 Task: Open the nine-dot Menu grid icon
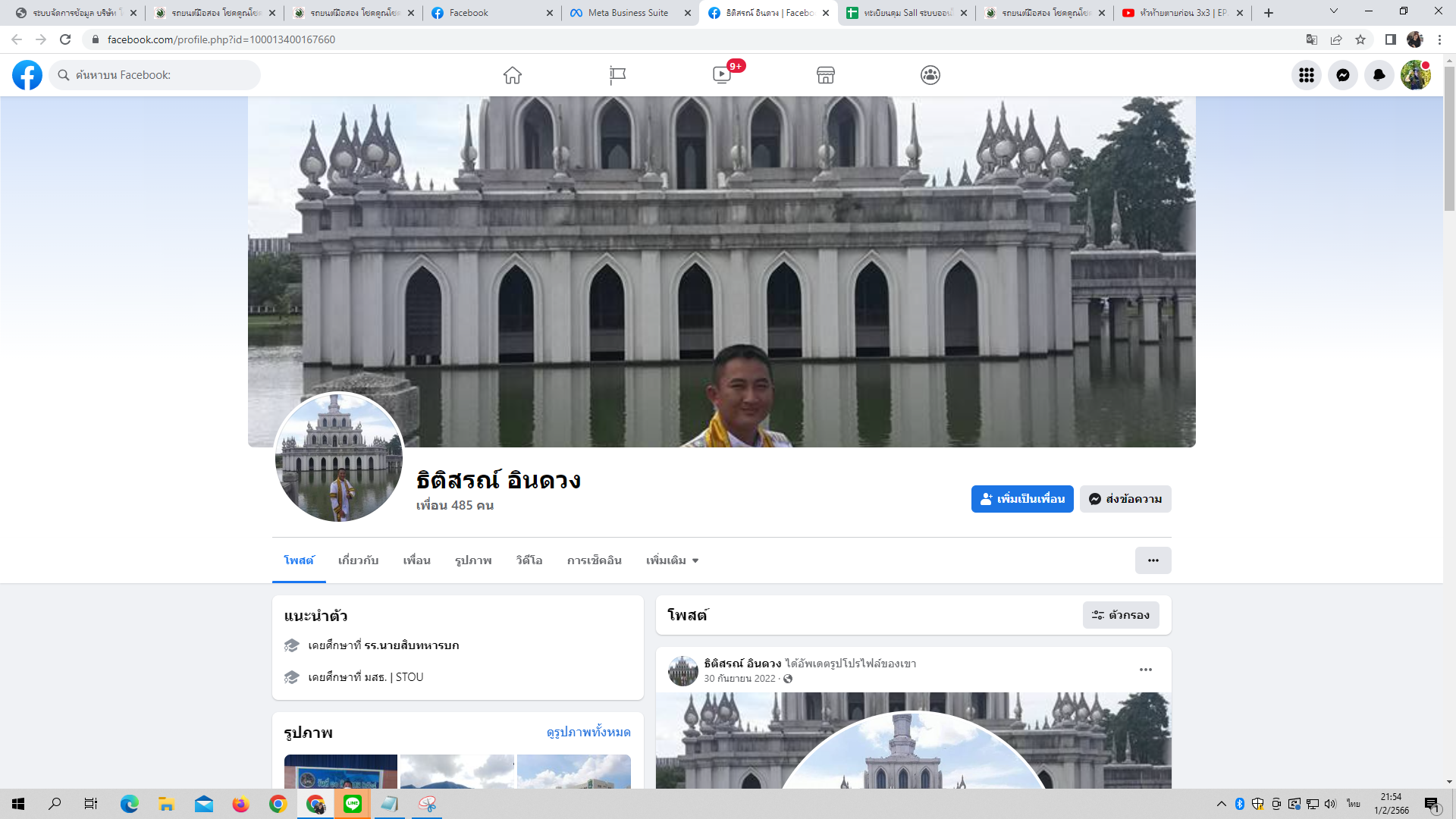point(1306,75)
